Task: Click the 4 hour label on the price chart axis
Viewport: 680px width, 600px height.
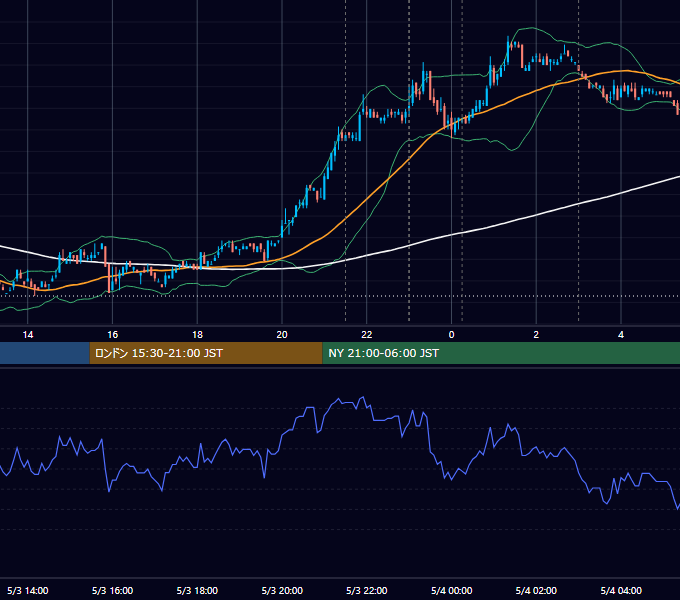Action: (x=621, y=335)
